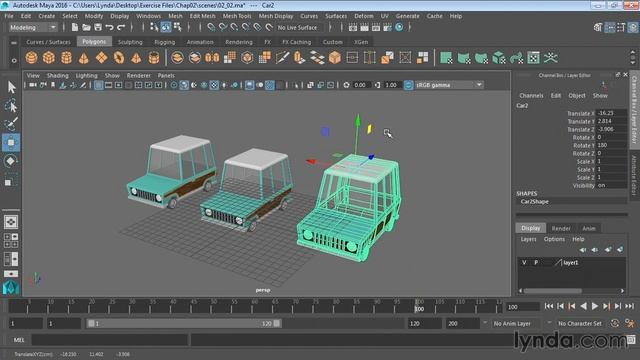
Task: Toggle viewport grid display button
Action: coord(99,85)
